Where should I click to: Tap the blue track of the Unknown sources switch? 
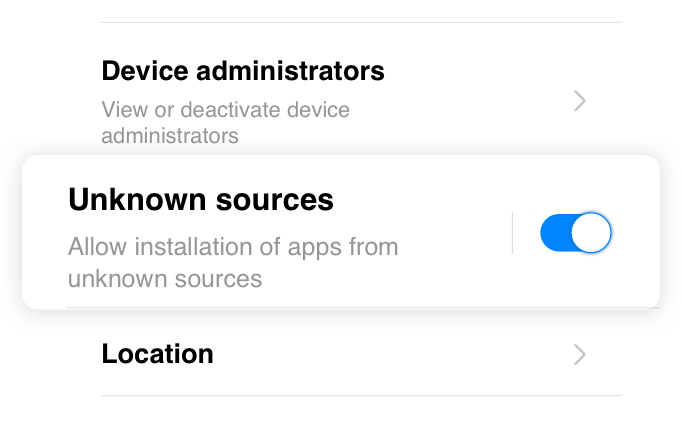[555, 233]
